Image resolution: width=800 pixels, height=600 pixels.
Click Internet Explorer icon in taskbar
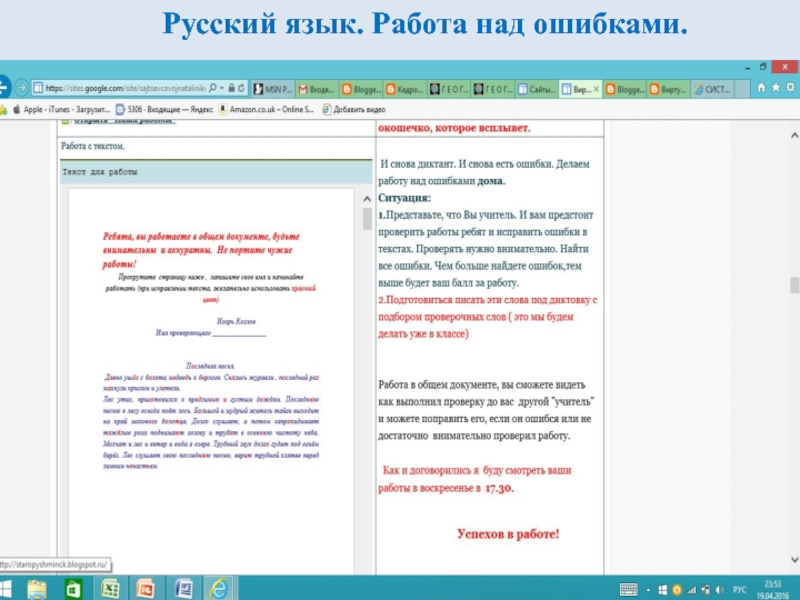point(219,587)
